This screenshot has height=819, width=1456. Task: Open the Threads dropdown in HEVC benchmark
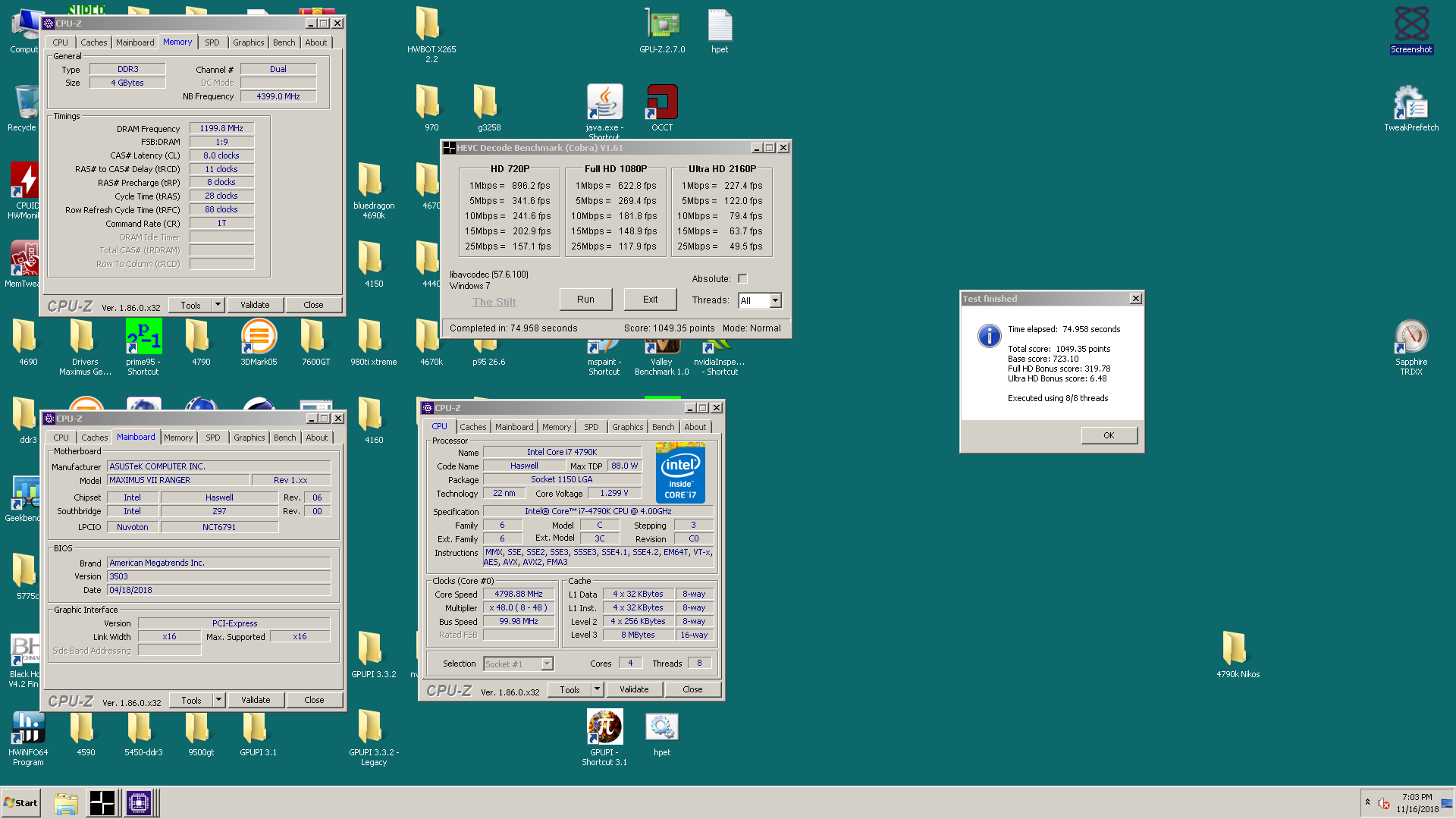tap(775, 300)
